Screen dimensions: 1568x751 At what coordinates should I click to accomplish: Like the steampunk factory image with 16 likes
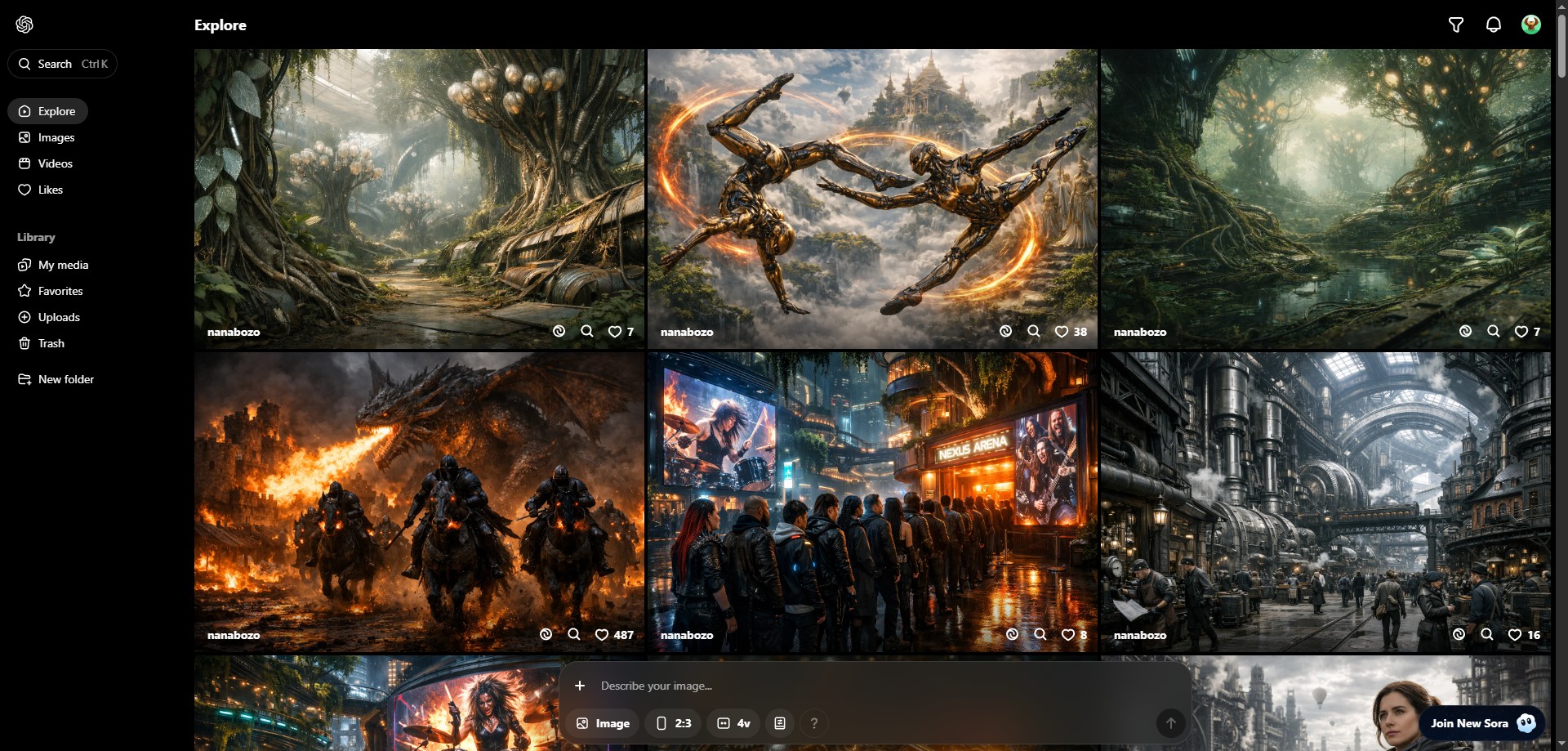tap(1514, 634)
